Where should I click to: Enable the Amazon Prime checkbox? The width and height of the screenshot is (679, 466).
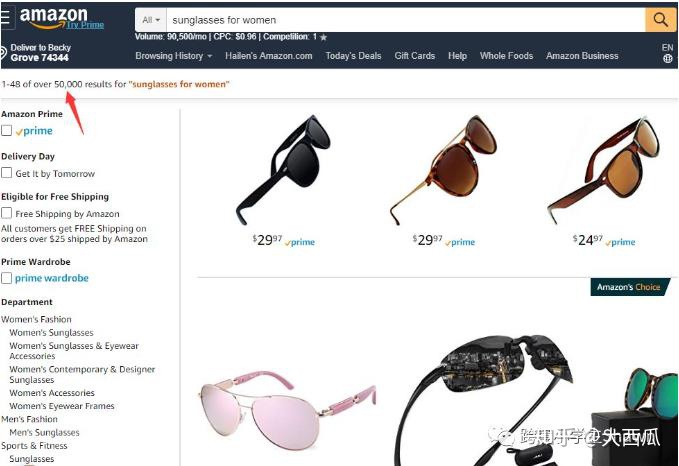click(6, 130)
